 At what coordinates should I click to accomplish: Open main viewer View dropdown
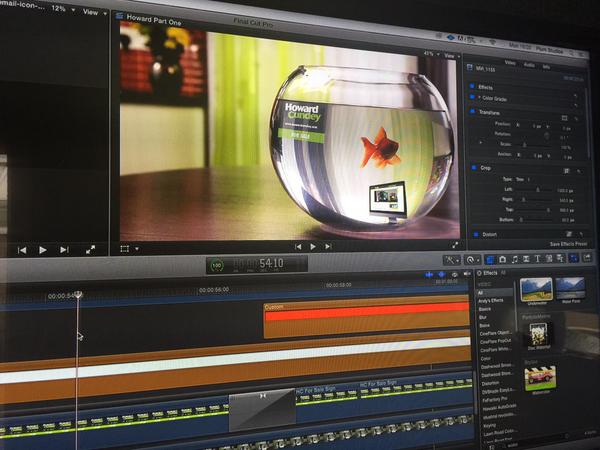452,56
